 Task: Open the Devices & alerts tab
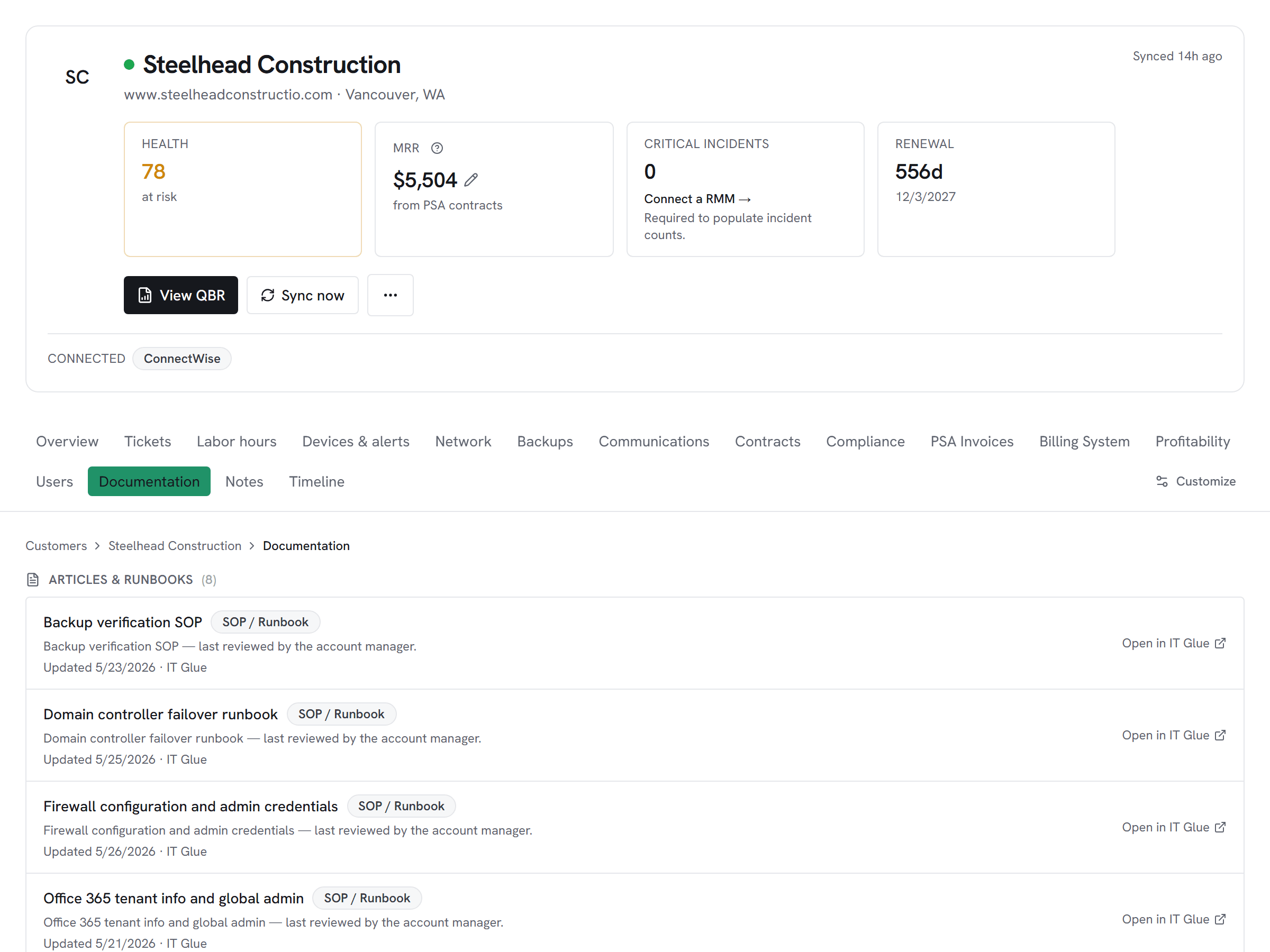(x=356, y=441)
